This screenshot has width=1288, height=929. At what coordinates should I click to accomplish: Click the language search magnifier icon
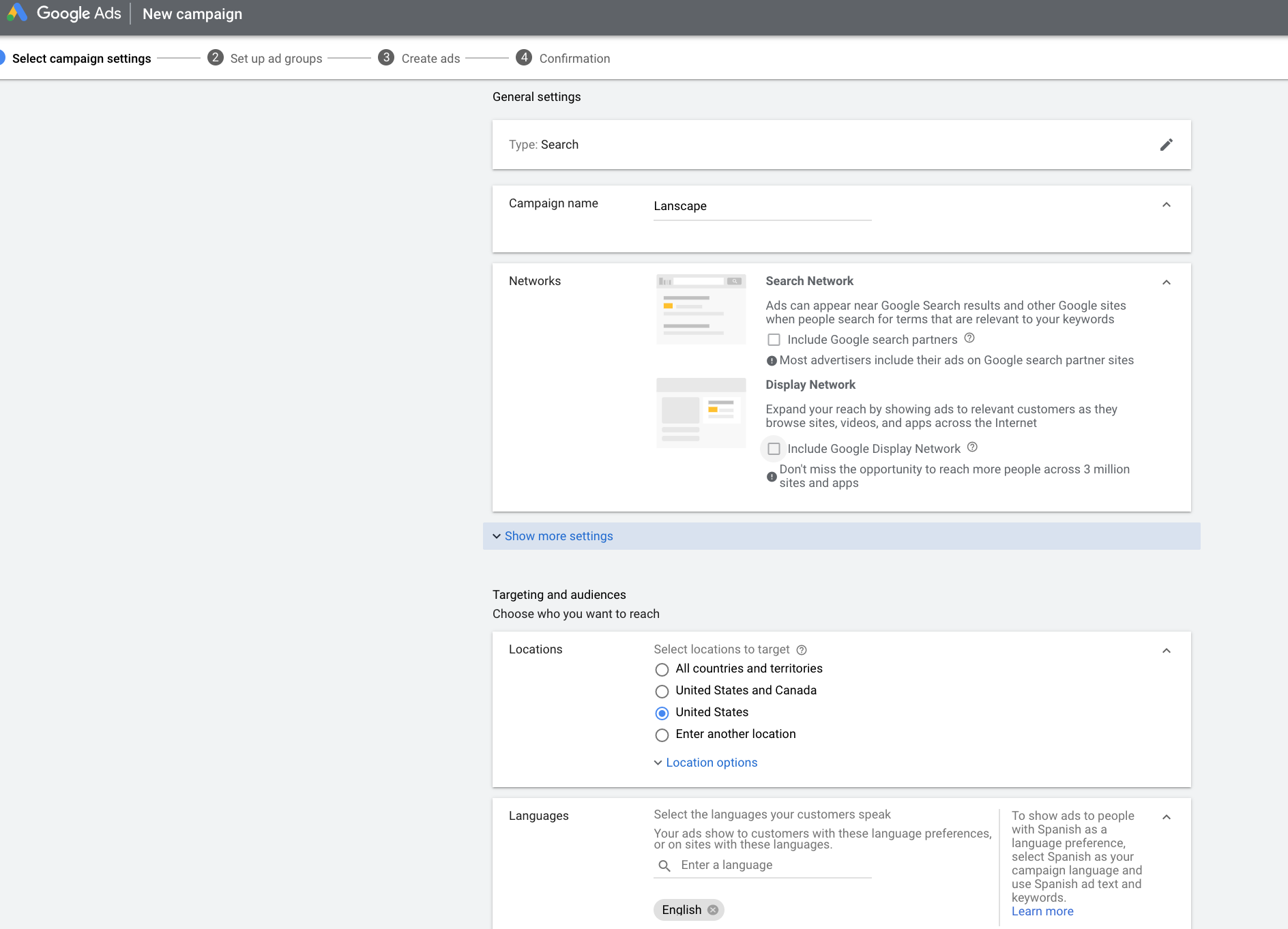coord(664,866)
